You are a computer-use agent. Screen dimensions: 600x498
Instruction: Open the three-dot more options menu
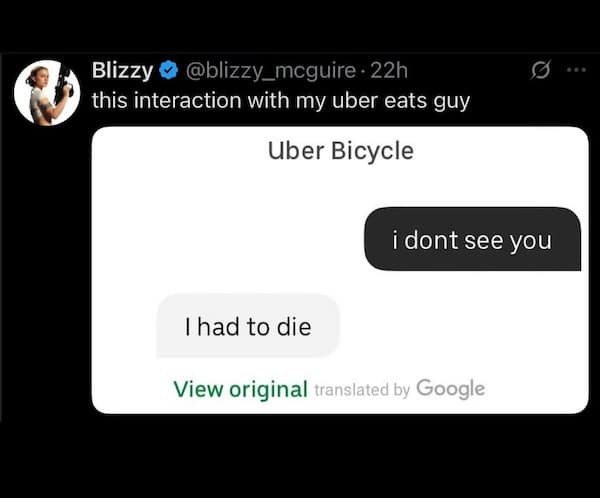click(576, 70)
